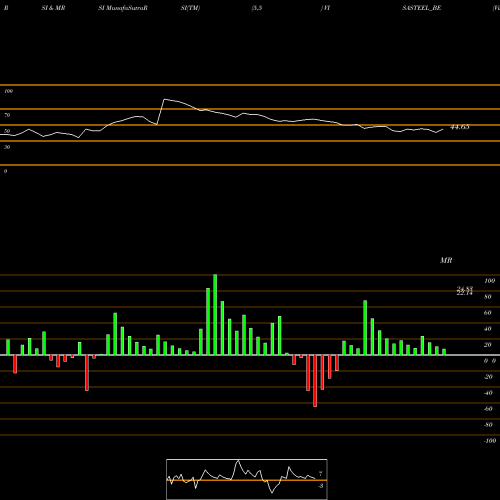
Task: Click the longest red MR histogram bar
Action: click(x=315, y=381)
